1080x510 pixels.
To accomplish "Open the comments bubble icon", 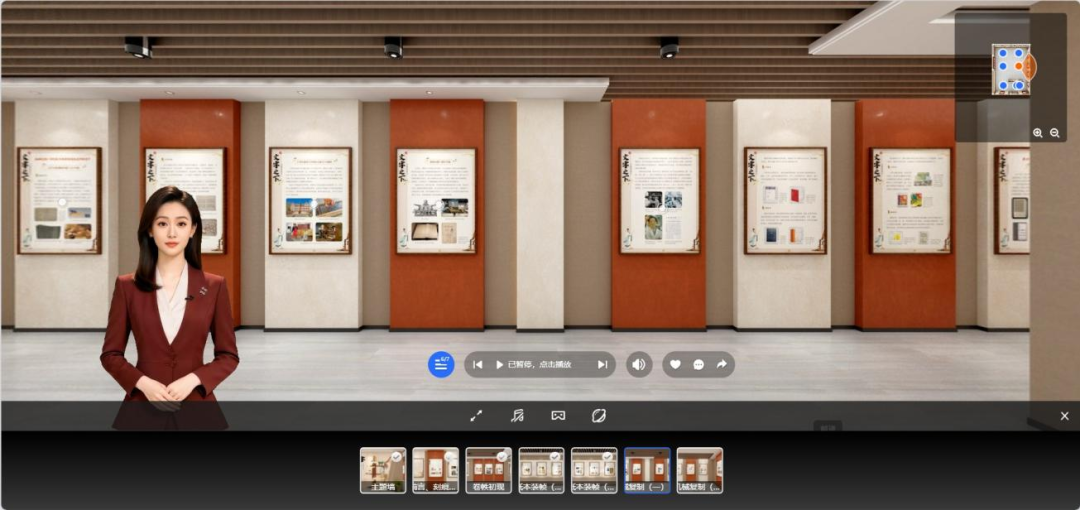I will (698, 365).
